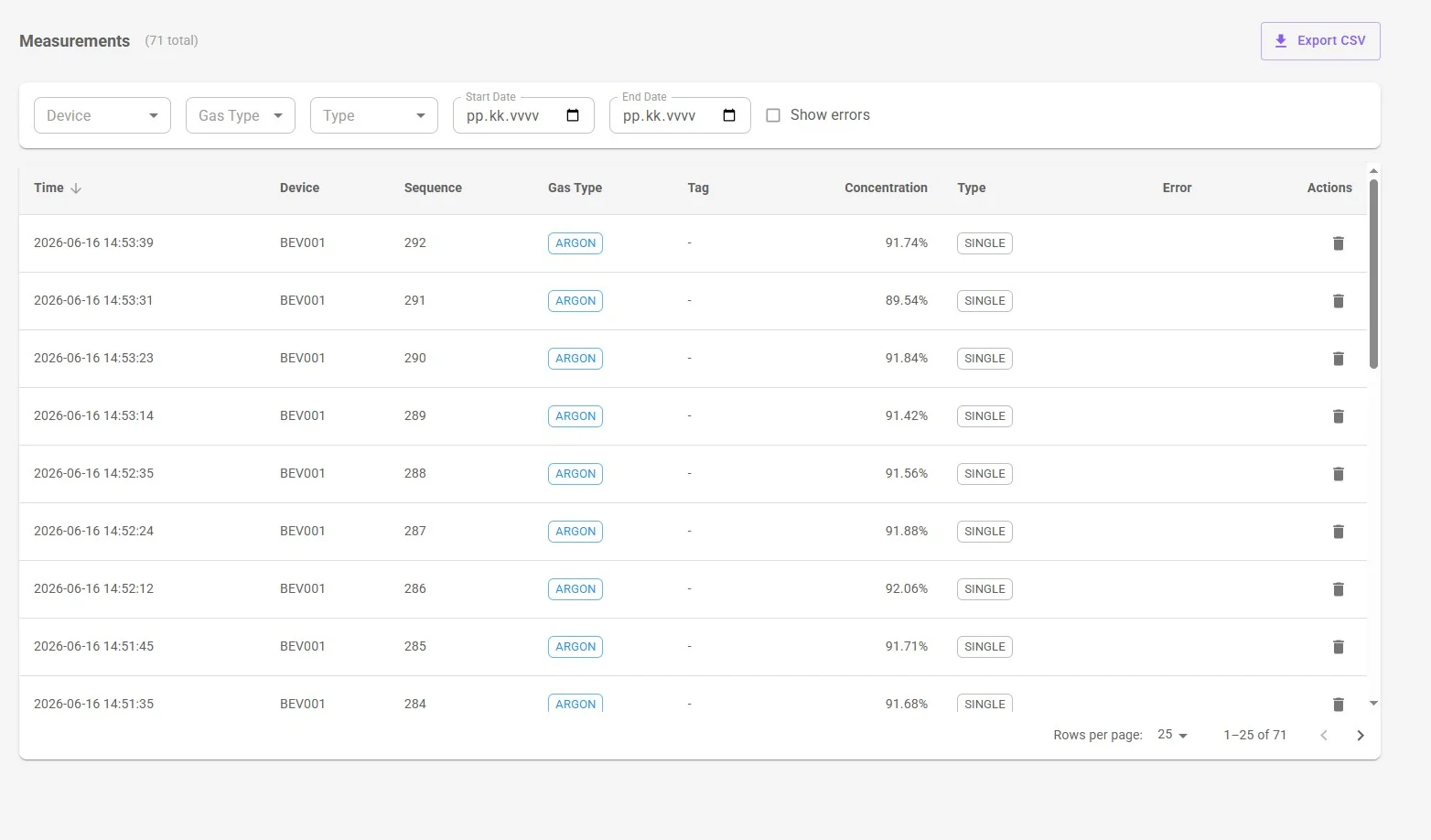Click SINGLE chip in row 285

(x=984, y=647)
